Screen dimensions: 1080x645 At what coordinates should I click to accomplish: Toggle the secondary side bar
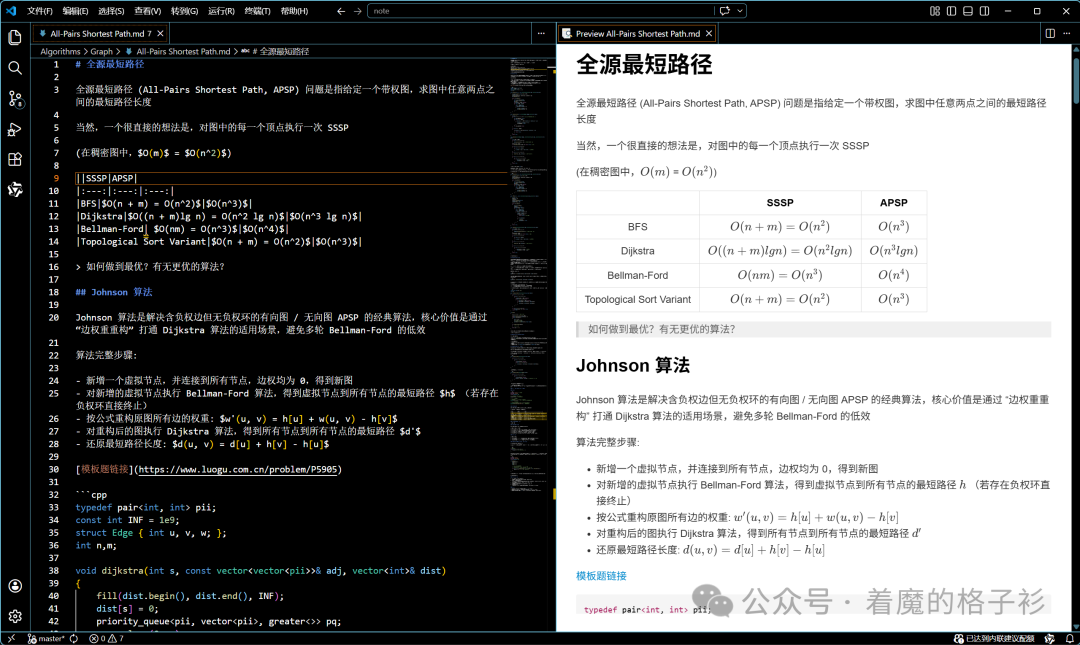[984, 11]
